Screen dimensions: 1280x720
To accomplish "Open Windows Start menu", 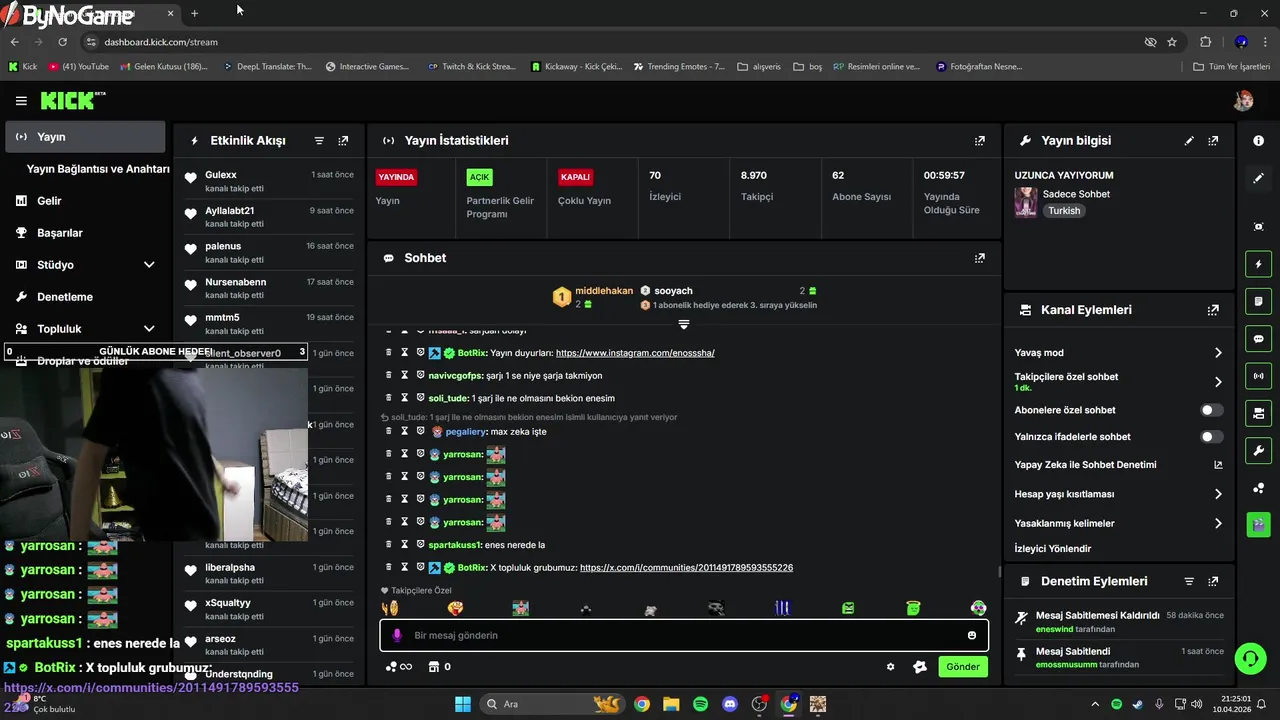I will point(463,704).
